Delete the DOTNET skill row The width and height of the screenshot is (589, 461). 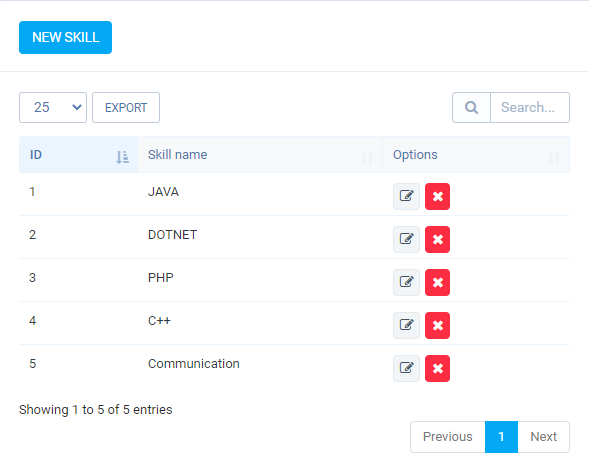pos(437,239)
